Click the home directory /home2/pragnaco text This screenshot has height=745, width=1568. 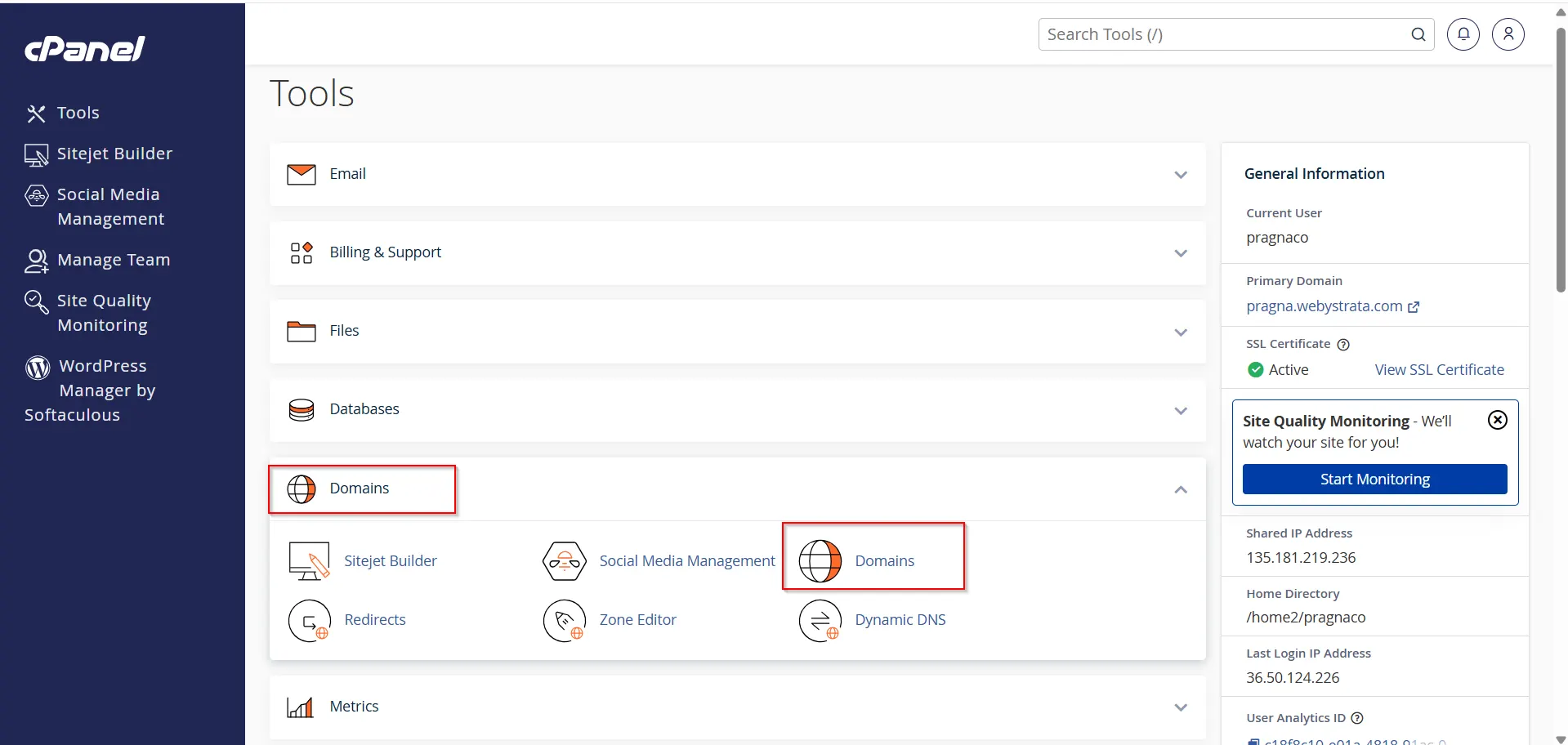click(1306, 618)
